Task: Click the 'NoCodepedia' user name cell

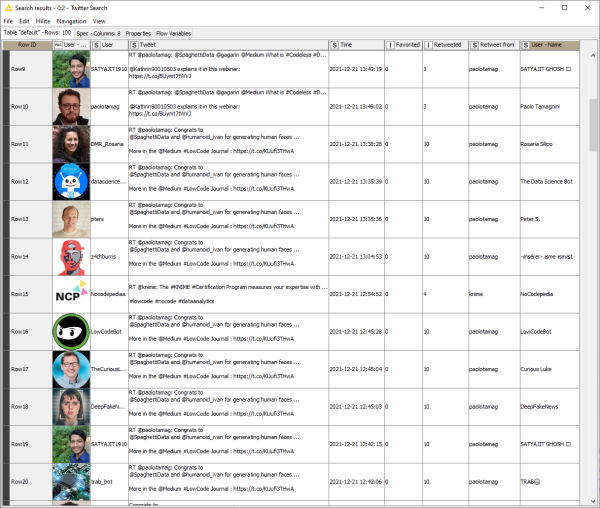Action: point(549,294)
